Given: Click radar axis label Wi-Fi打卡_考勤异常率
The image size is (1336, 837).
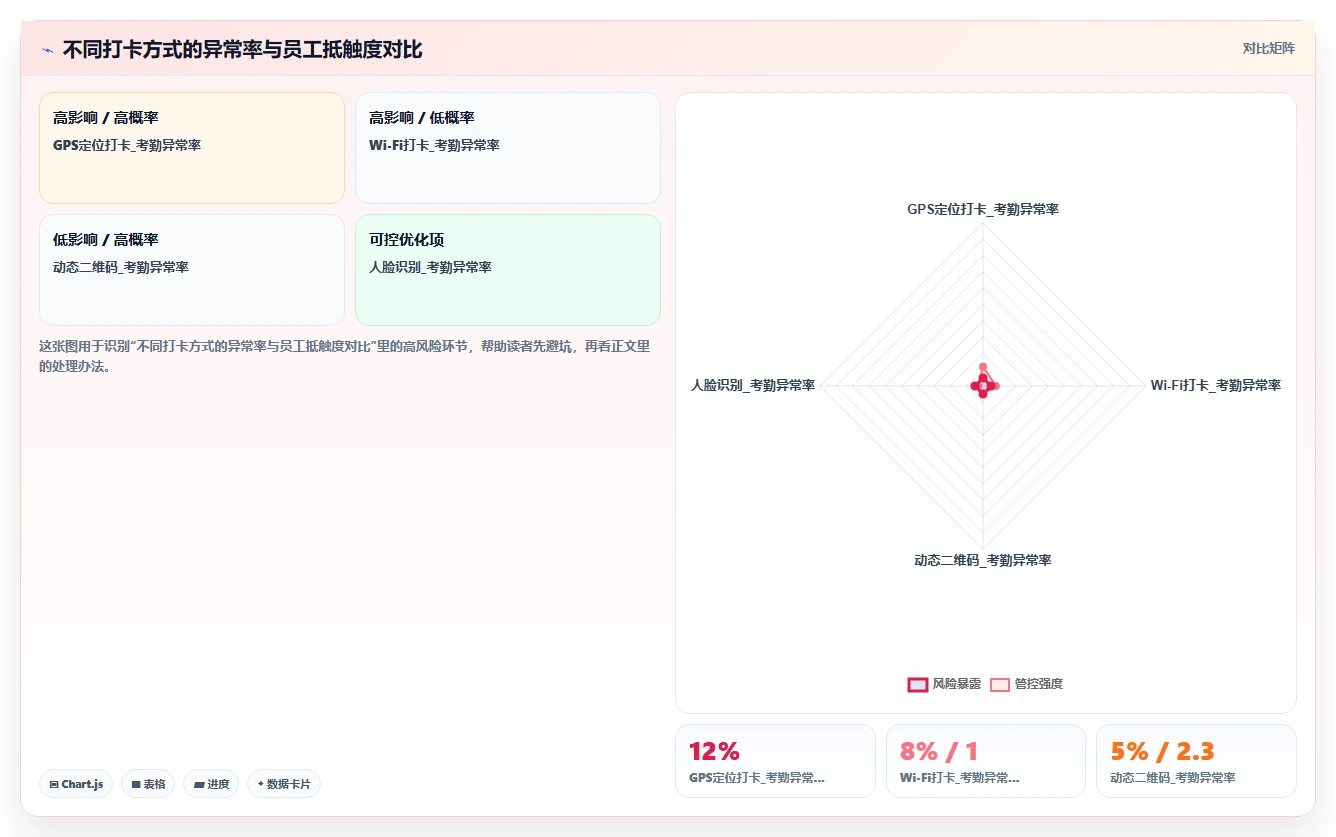Looking at the screenshot, I should pyautogui.click(x=1215, y=385).
